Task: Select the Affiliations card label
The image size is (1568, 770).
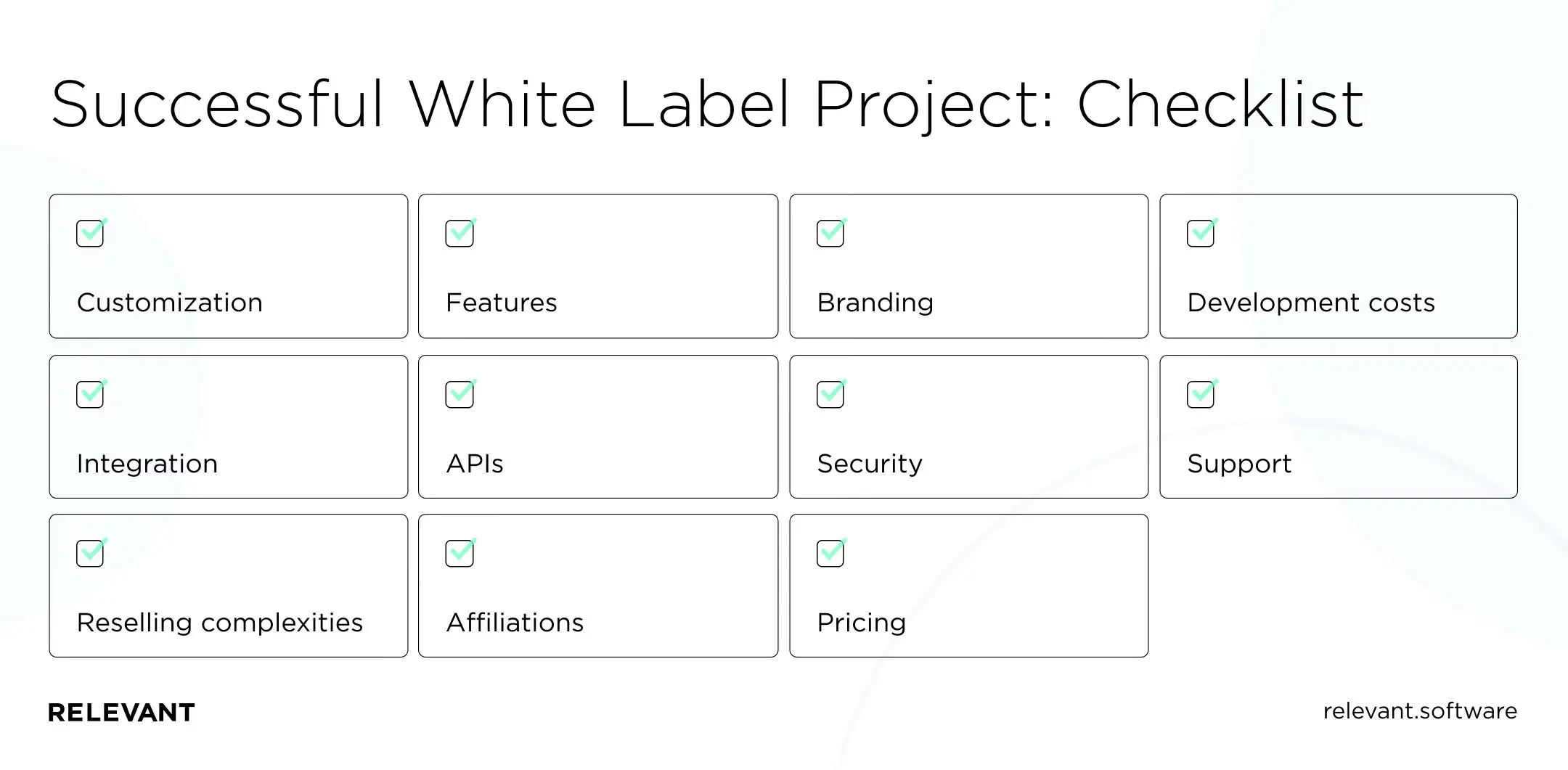Action: 515,623
